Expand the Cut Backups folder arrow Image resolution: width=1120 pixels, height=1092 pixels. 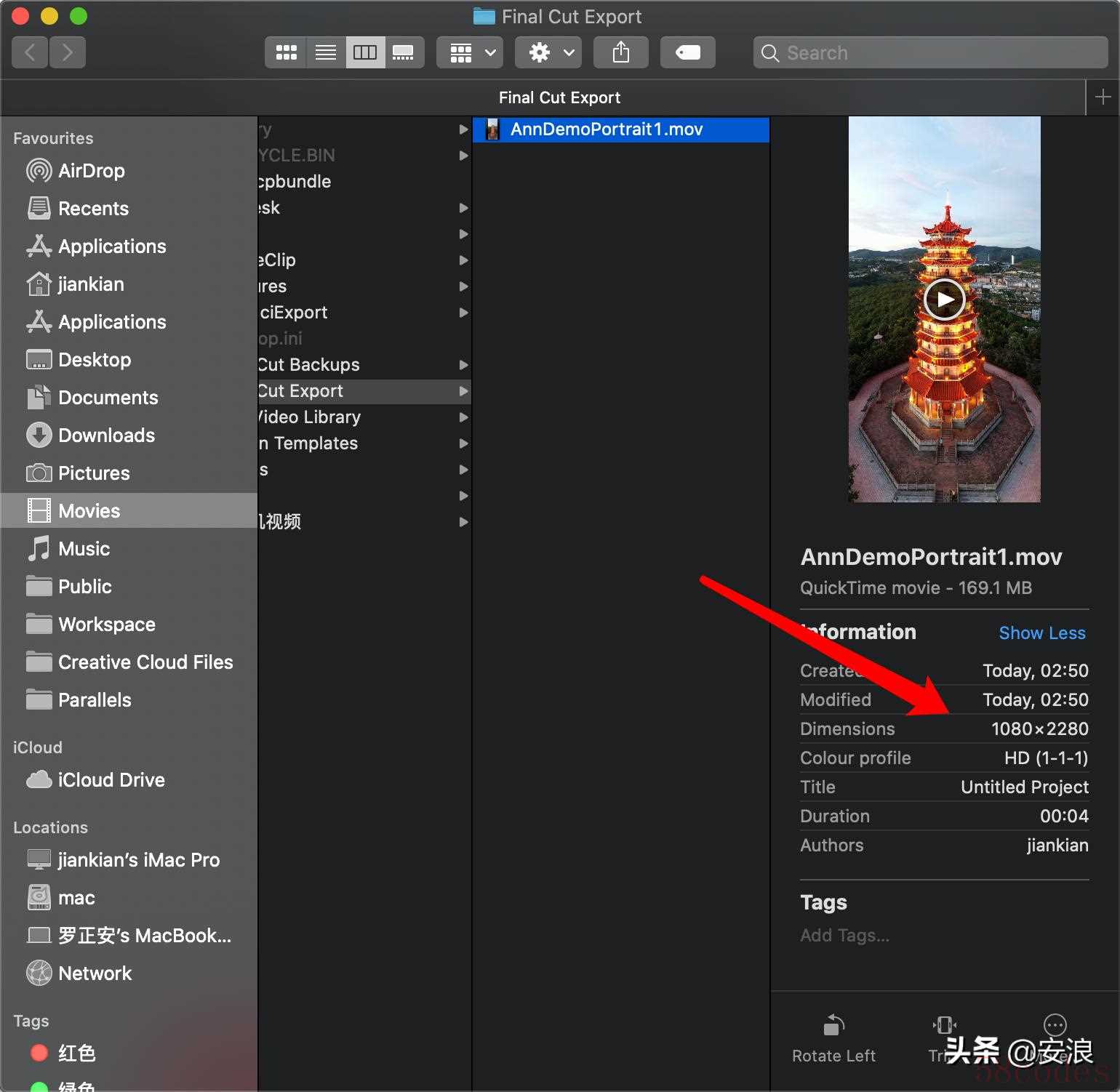pos(463,365)
